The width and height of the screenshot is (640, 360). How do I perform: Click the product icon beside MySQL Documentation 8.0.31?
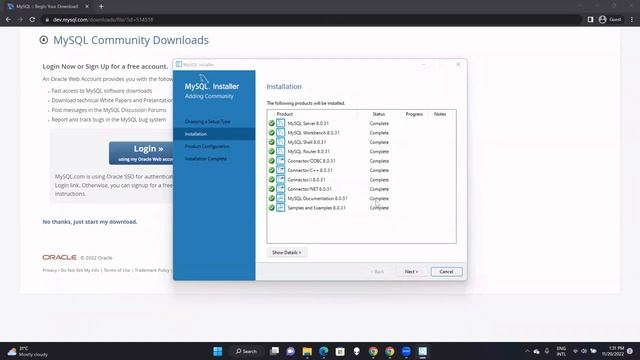click(280, 198)
